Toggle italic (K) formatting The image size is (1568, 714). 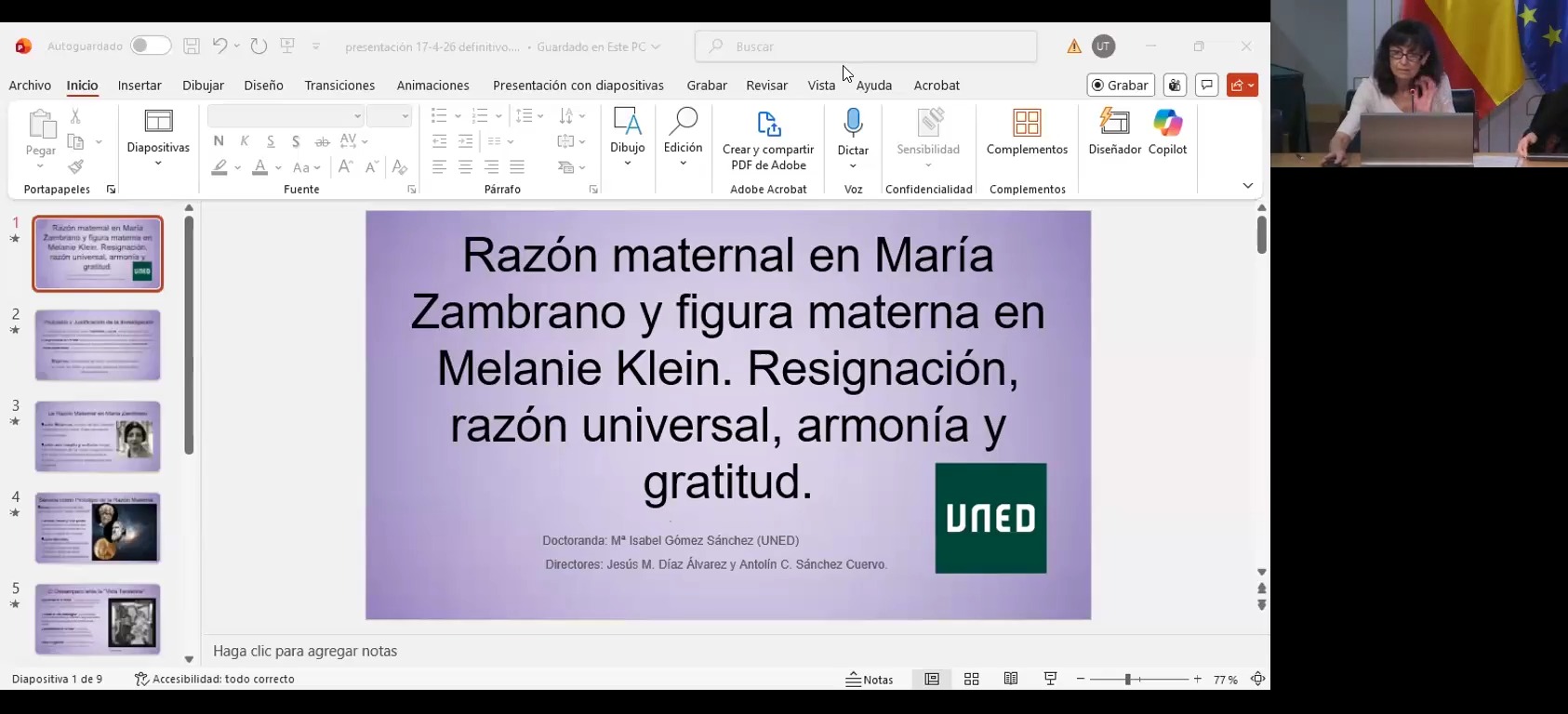(245, 141)
